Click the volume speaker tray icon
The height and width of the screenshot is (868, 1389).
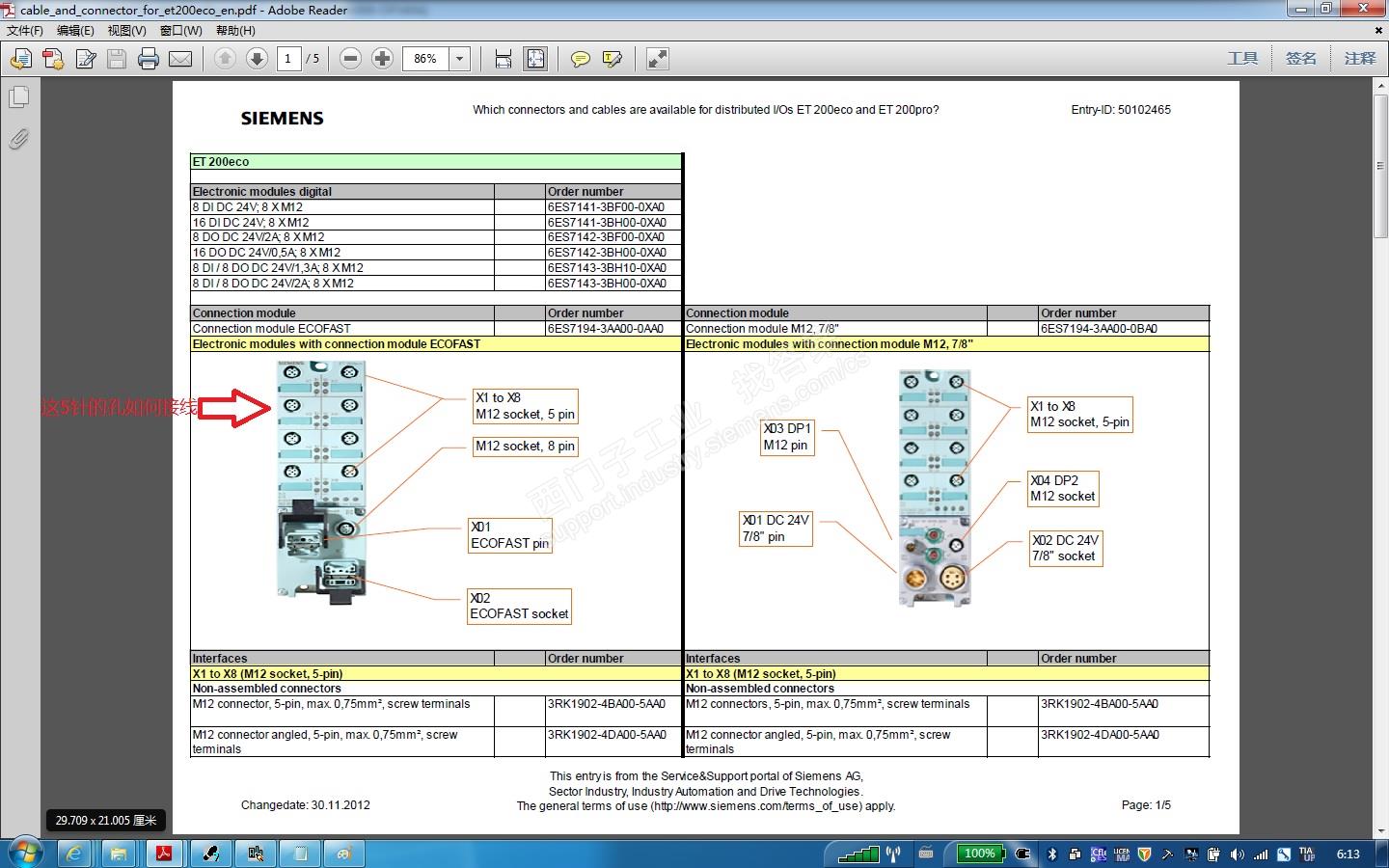coord(1237,854)
